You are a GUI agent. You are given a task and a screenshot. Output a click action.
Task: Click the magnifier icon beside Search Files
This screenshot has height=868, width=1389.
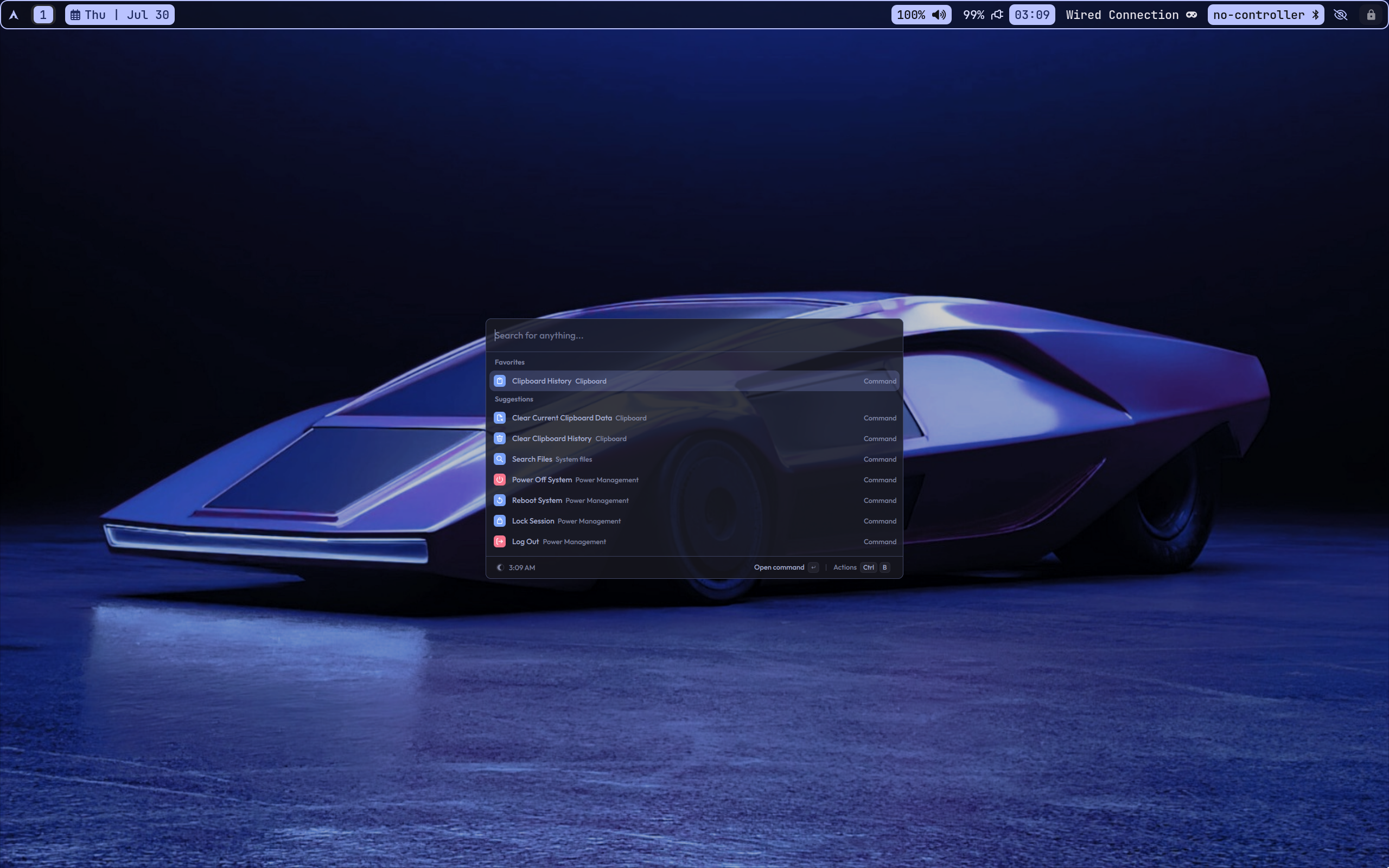click(499, 459)
